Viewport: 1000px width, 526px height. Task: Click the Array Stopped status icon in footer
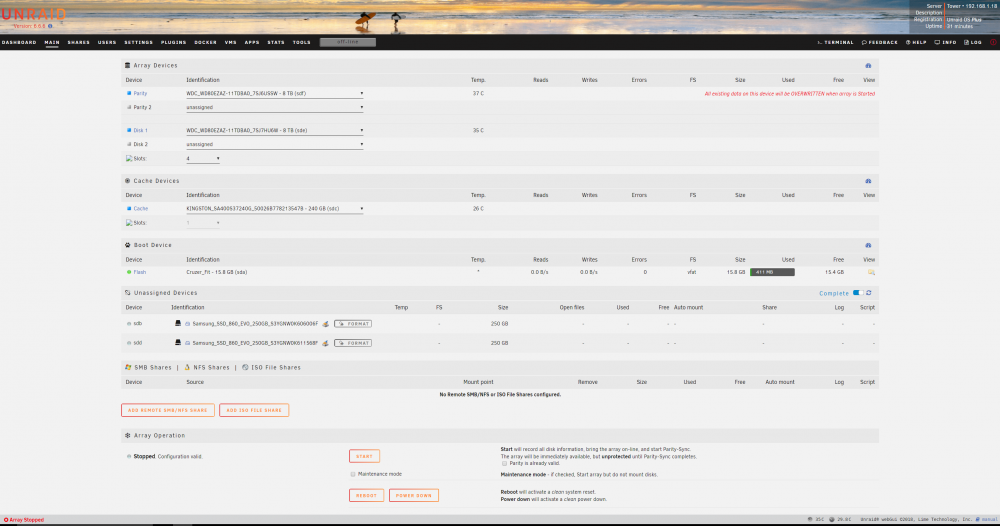pos(6,520)
